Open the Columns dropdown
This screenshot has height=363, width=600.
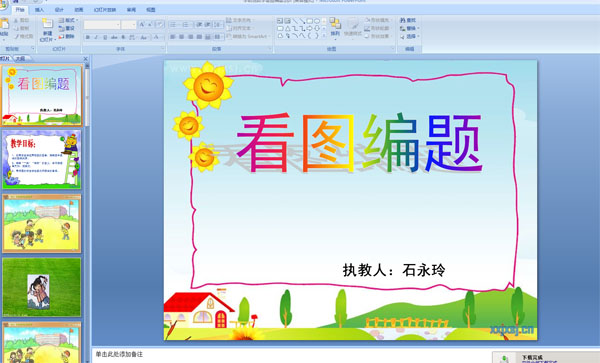coord(218,37)
